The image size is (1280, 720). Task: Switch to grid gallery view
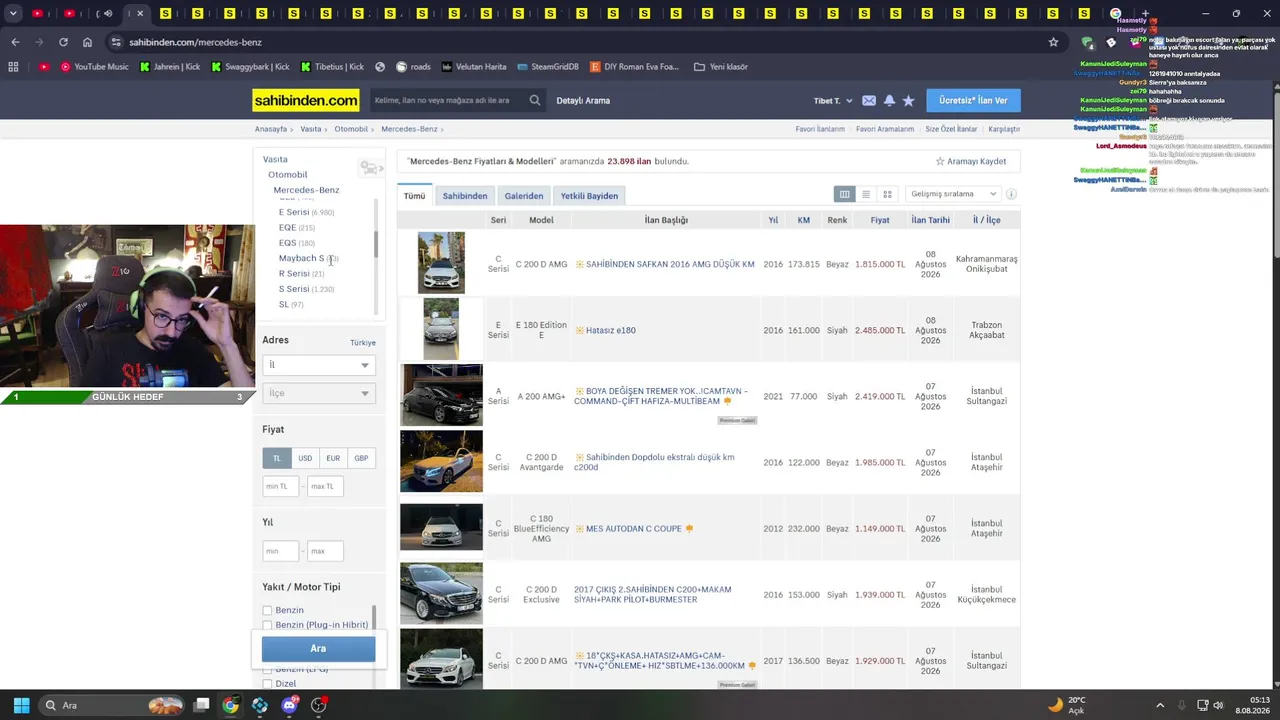[887, 194]
